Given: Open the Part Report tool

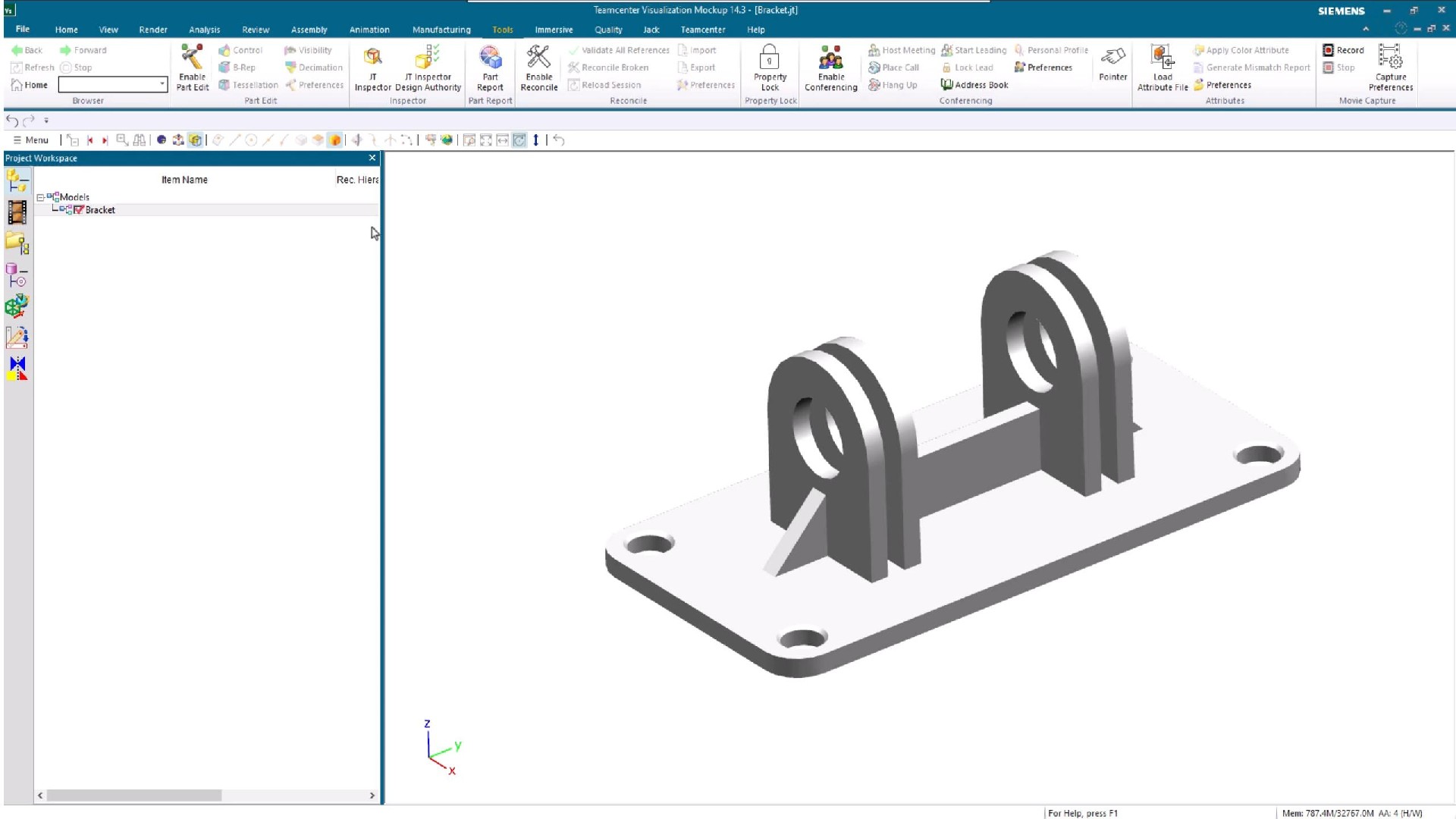Looking at the screenshot, I should click(x=490, y=58).
